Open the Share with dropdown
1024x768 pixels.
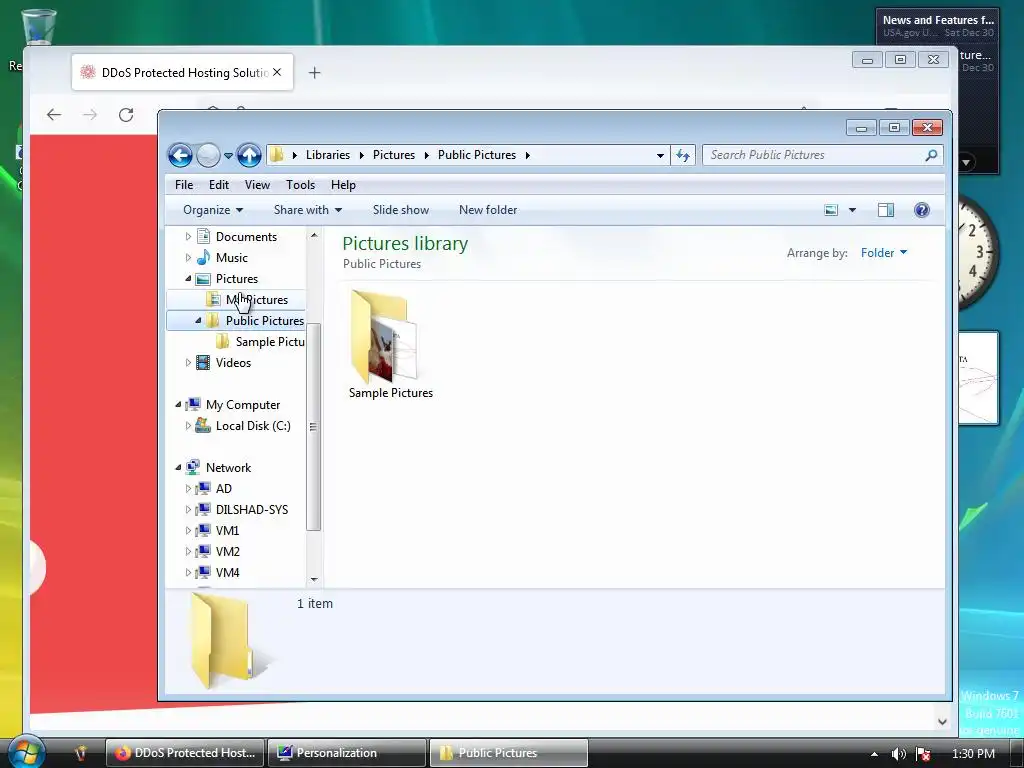click(308, 210)
